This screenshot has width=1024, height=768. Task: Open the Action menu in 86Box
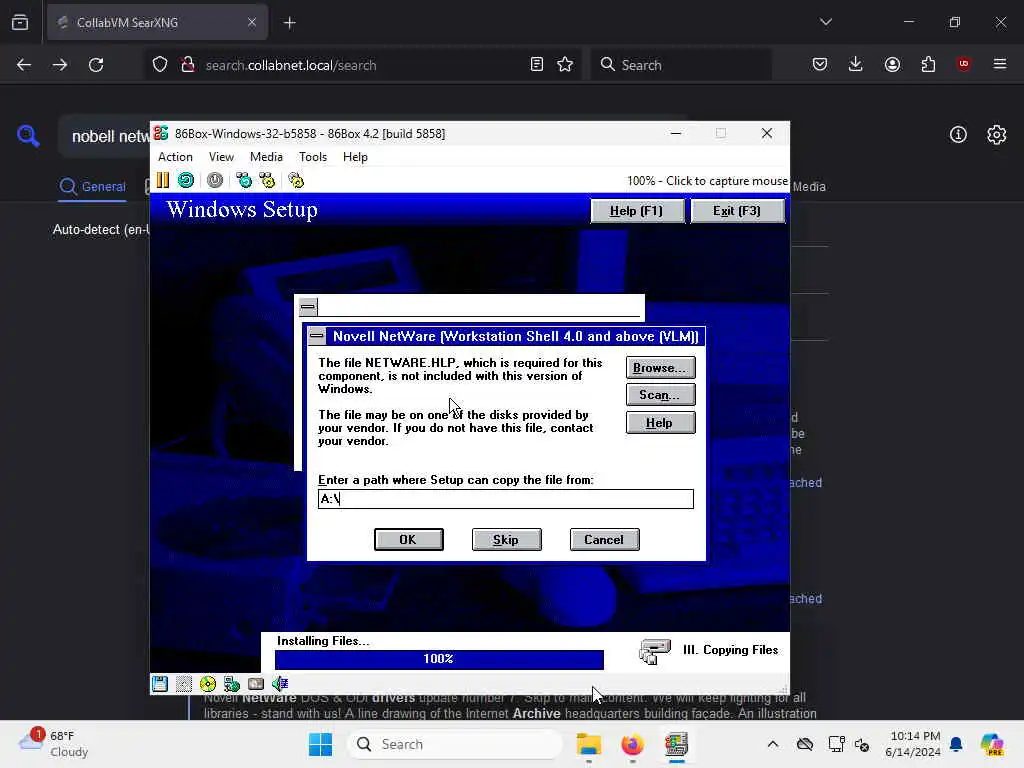pyautogui.click(x=175, y=157)
